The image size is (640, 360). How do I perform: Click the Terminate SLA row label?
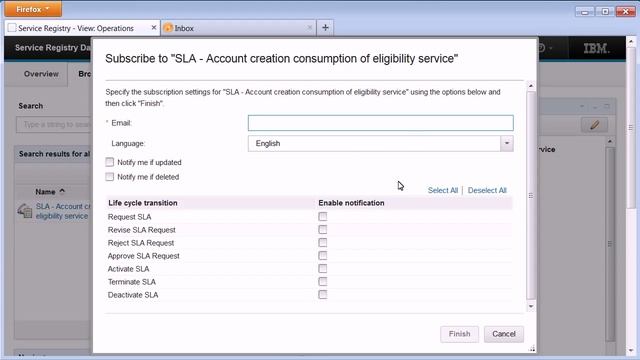pos(131,282)
